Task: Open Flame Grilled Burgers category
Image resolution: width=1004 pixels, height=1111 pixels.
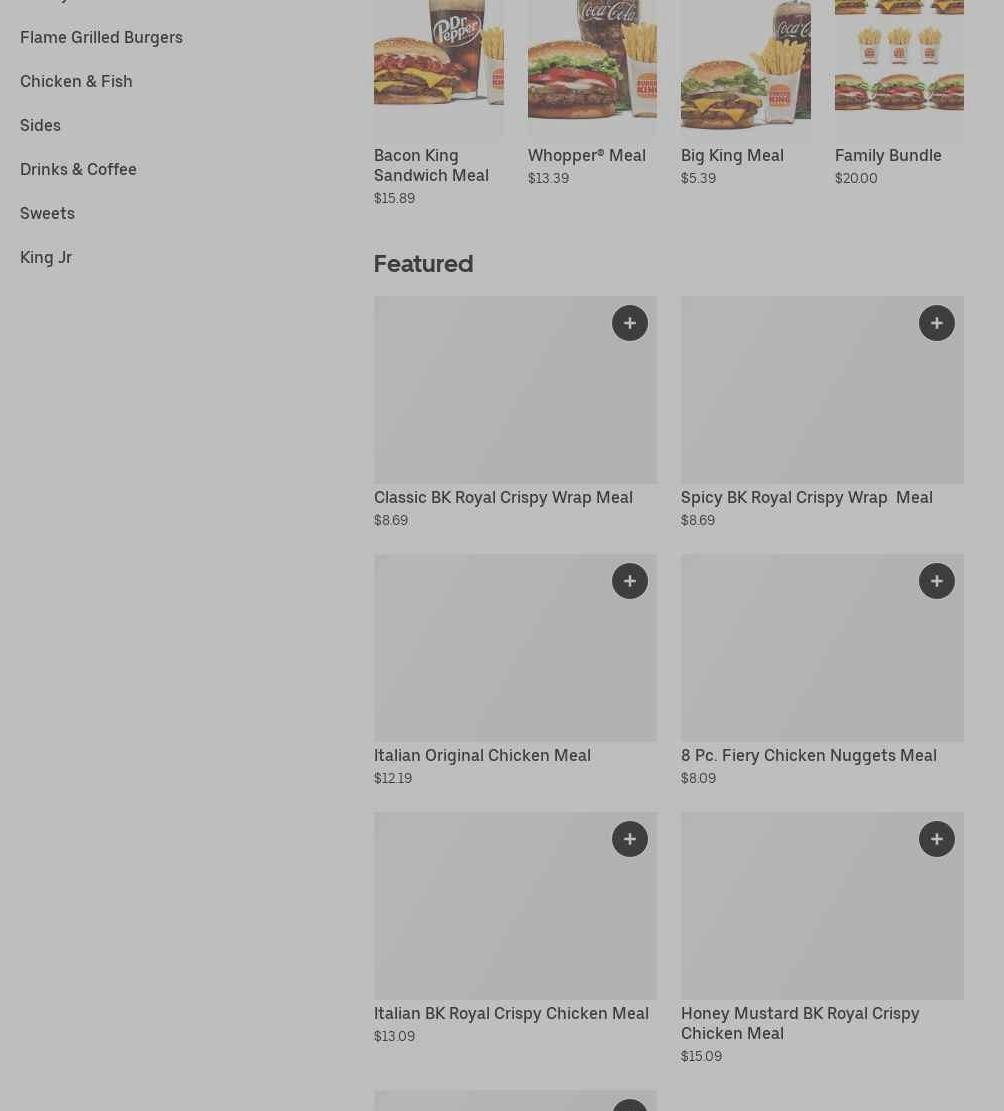Action: coord(101,38)
